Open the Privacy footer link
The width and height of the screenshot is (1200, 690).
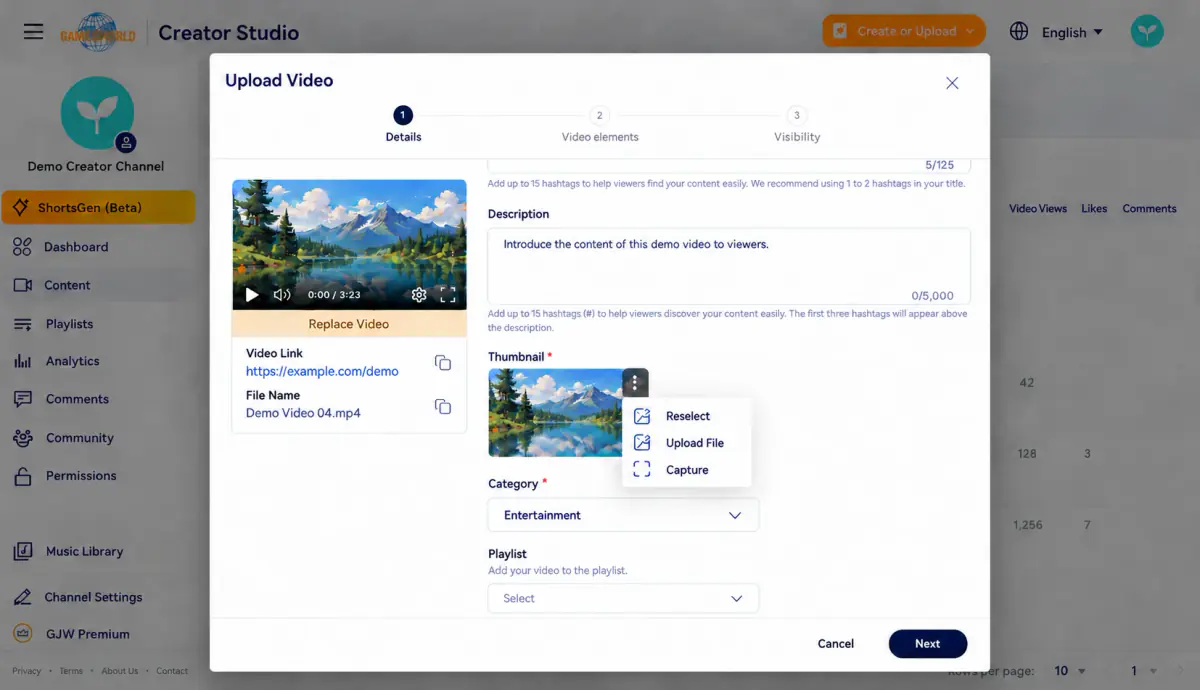27,671
